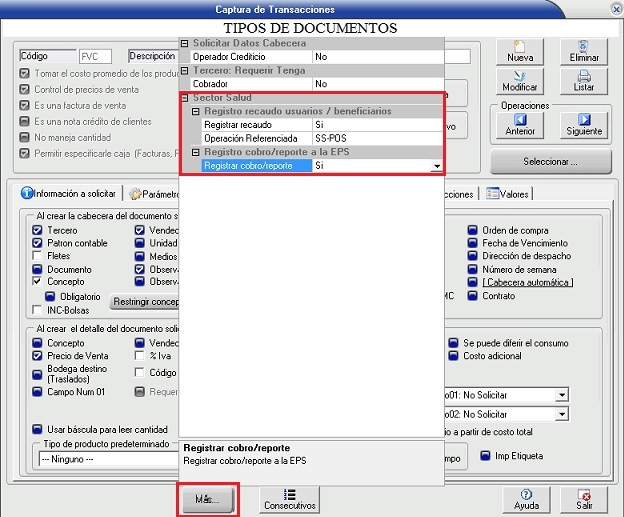This screenshot has width=624, height=517.
Task: Open the Consecutivos list button
Action: (289, 499)
